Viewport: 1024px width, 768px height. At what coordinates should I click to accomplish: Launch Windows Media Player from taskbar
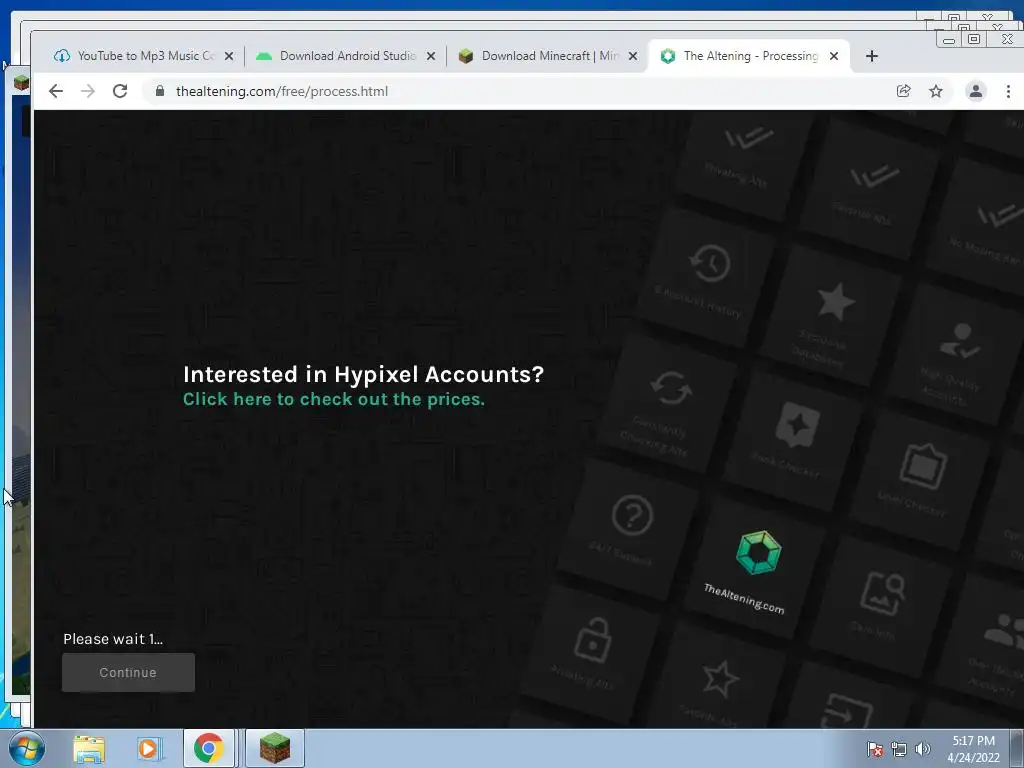coord(149,749)
